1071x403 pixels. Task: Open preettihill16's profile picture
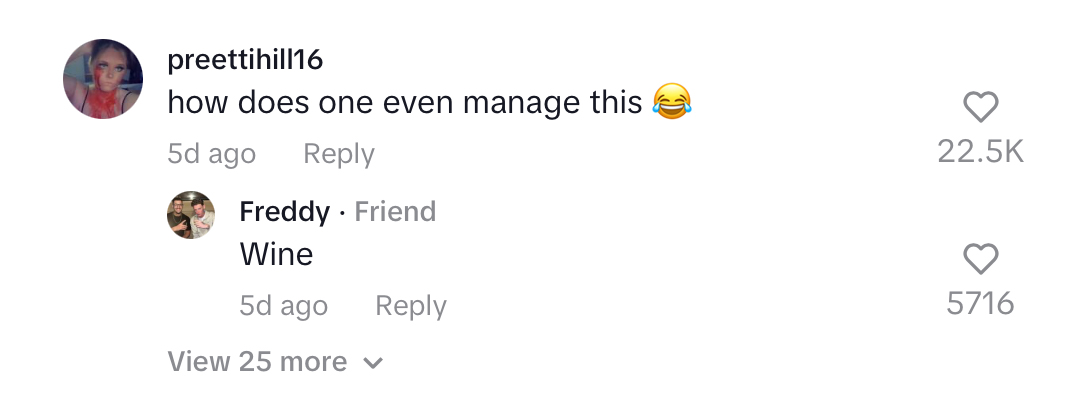coord(104,80)
